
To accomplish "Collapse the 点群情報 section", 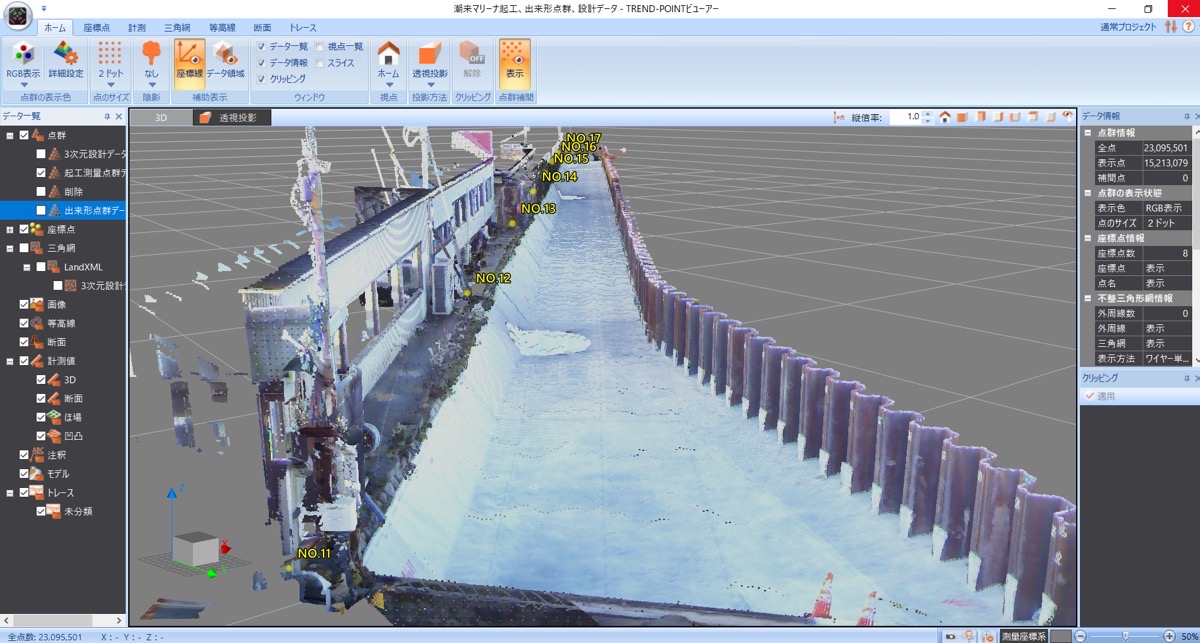I will (1088, 133).
